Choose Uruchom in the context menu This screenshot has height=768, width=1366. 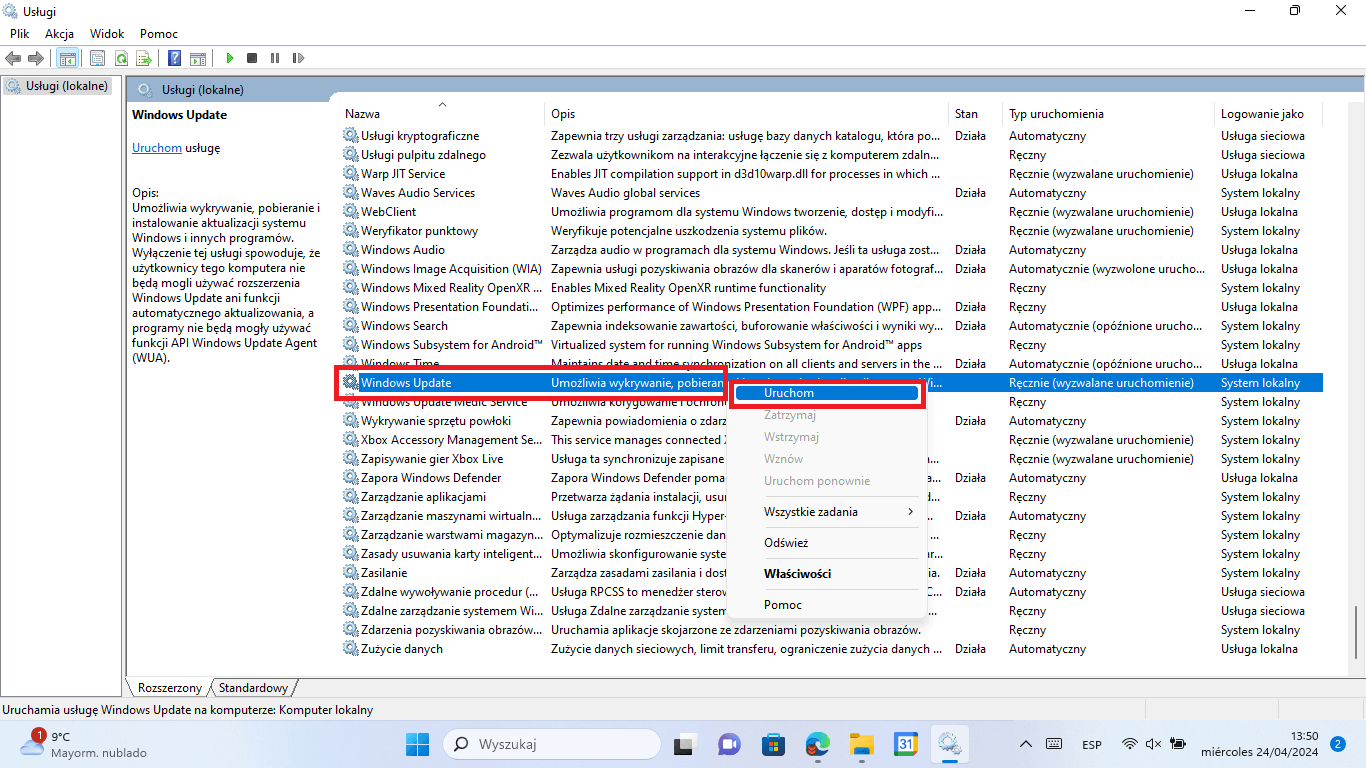click(826, 393)
